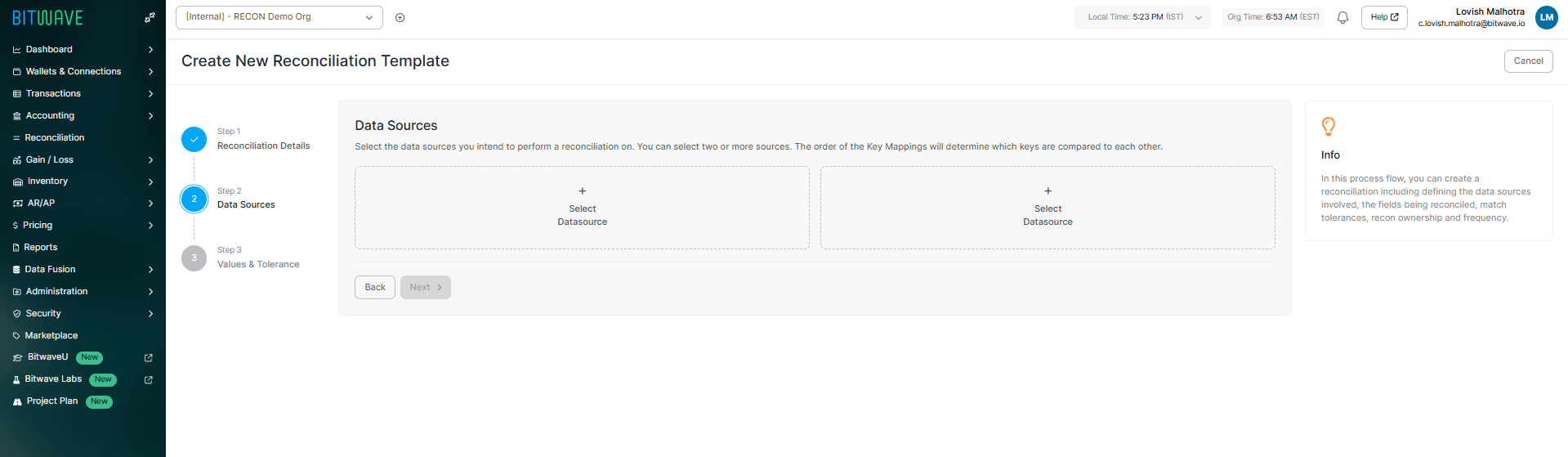Go to Step 1 completed checkmark circle
The height and width of the screenshot is (457, 1568).
click(194, 140)
